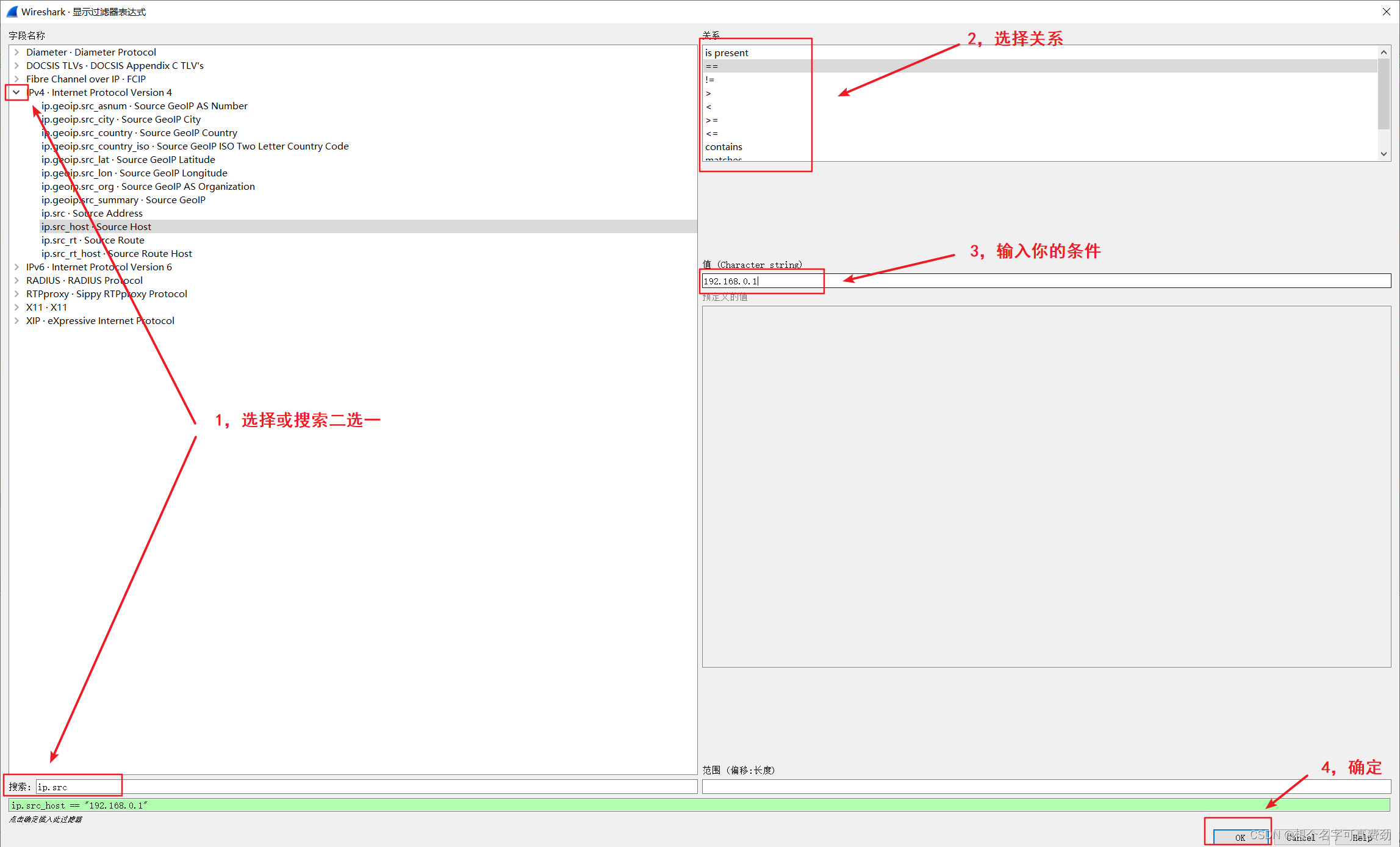This screenshot has width=1400, height=847.
Task: Select ip.geoip.src_summary Source GeoIP
Action: [x=368, y=200]
